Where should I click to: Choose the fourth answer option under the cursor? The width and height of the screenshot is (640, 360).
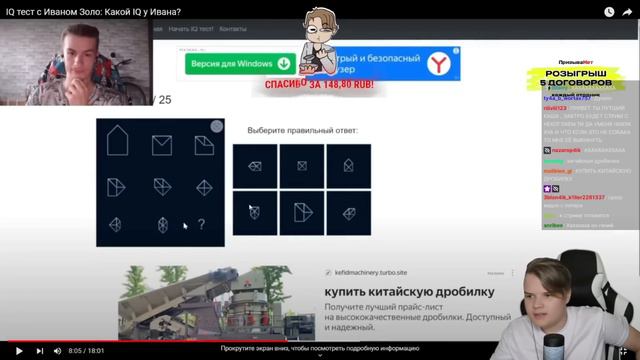pos(255,213)
